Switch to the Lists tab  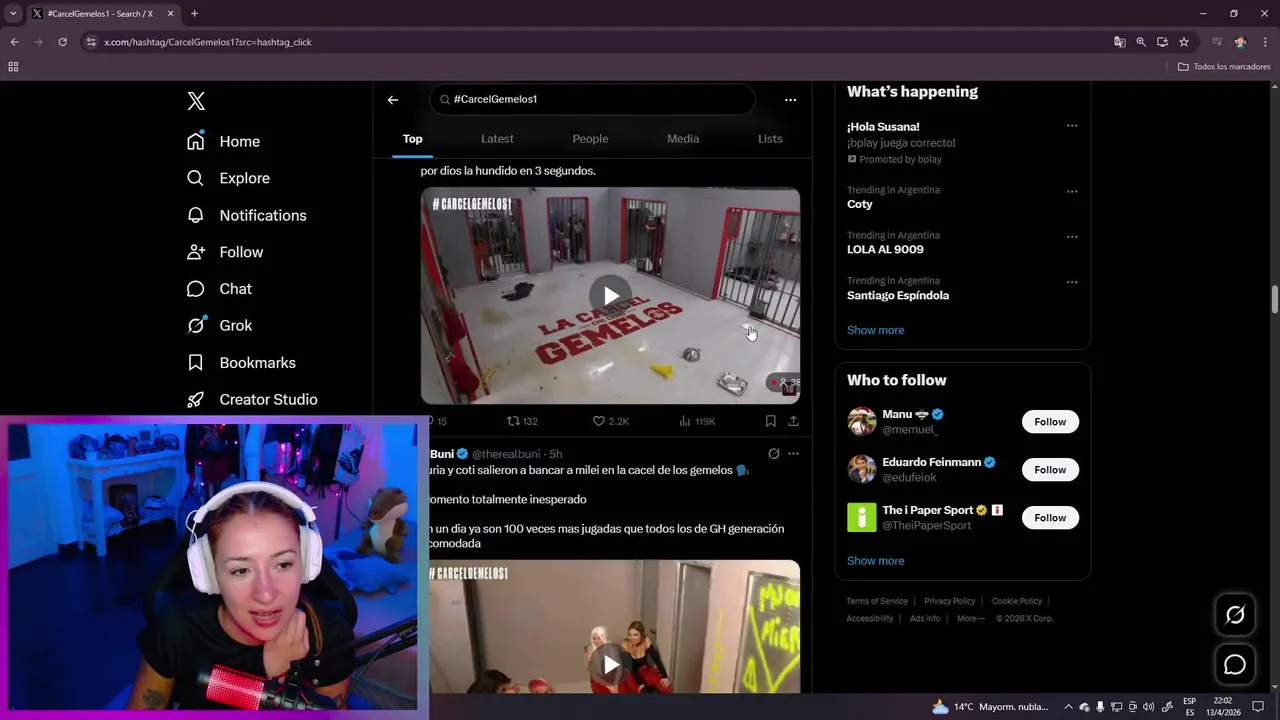pos(770,139)
